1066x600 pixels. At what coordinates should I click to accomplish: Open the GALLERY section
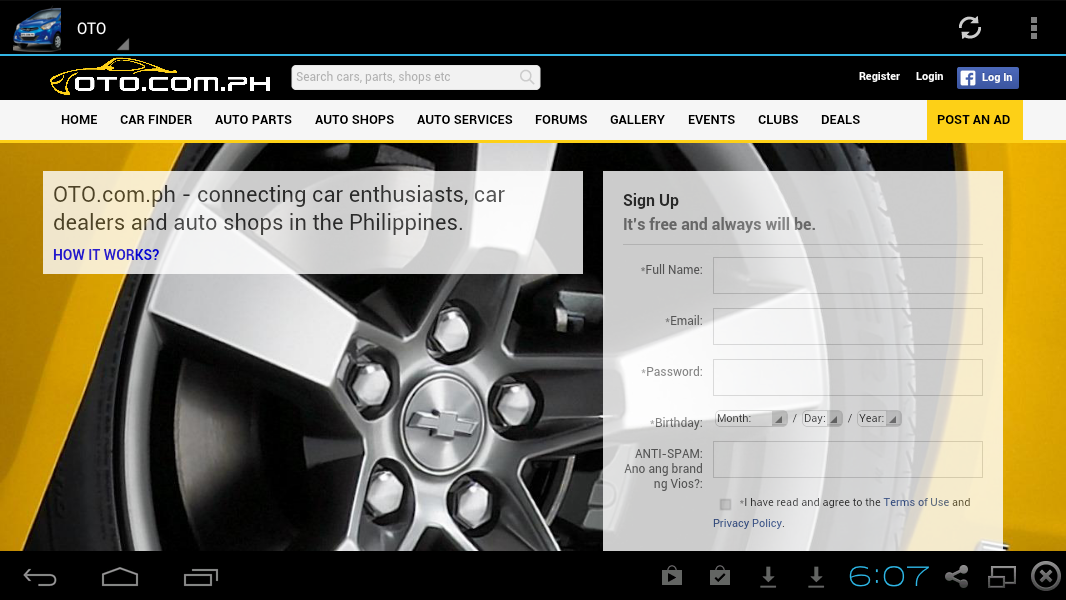637,120
